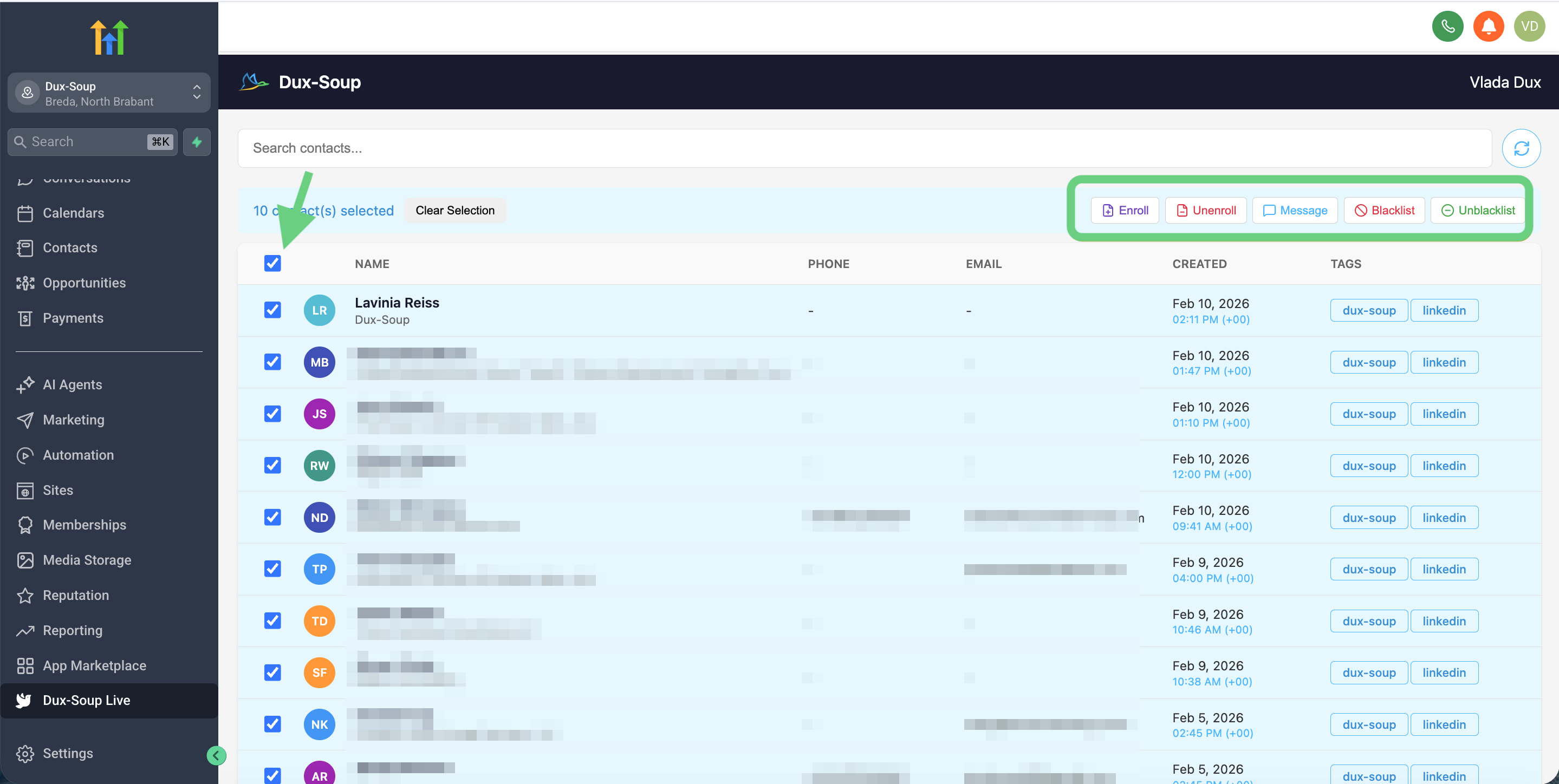Open the orange notifications bell
This screenshot has width=1559, height=784.
pyautogui.click(x=1488, y=27)
